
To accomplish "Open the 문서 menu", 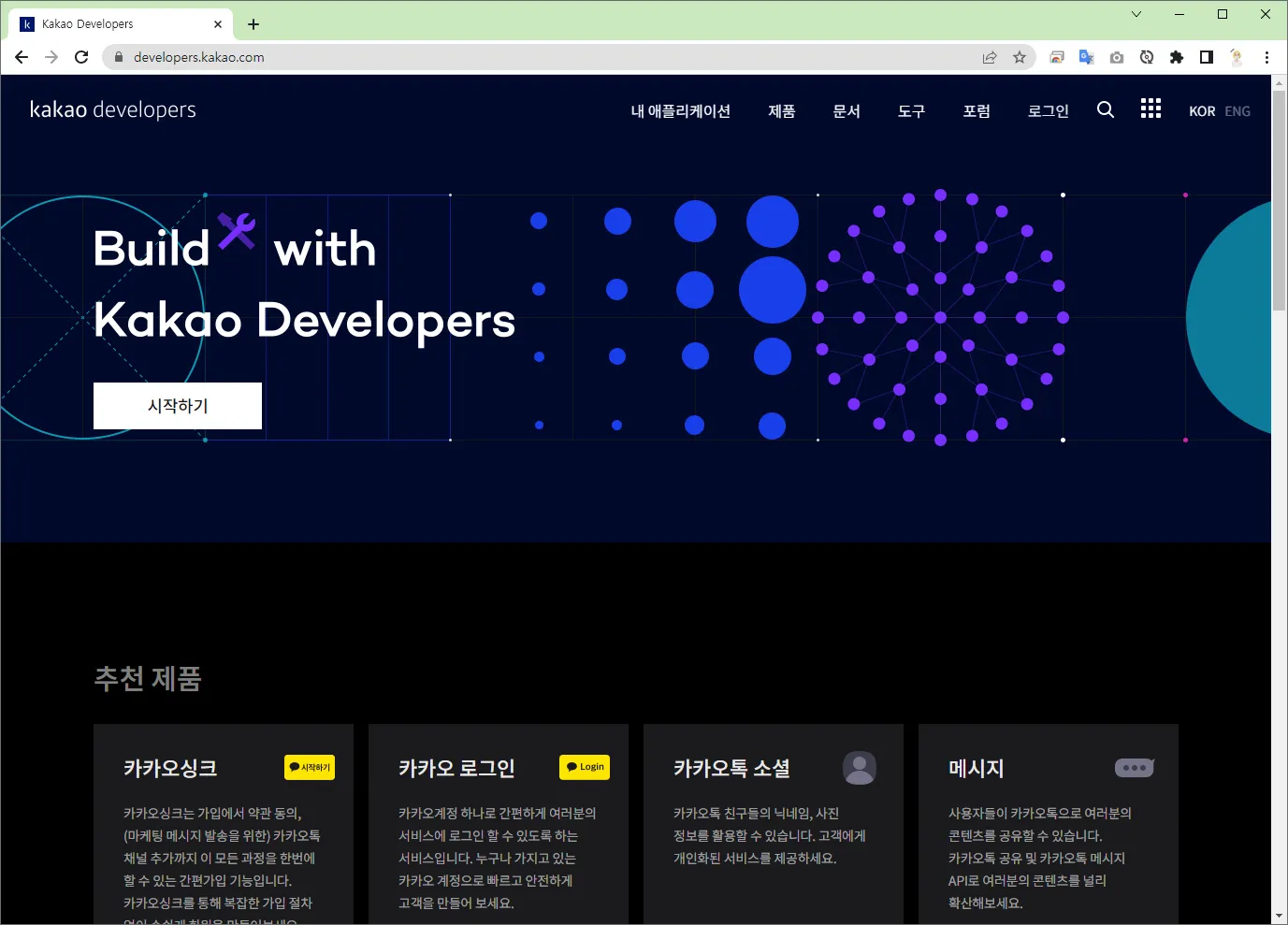I will click(x=847, y=111).
